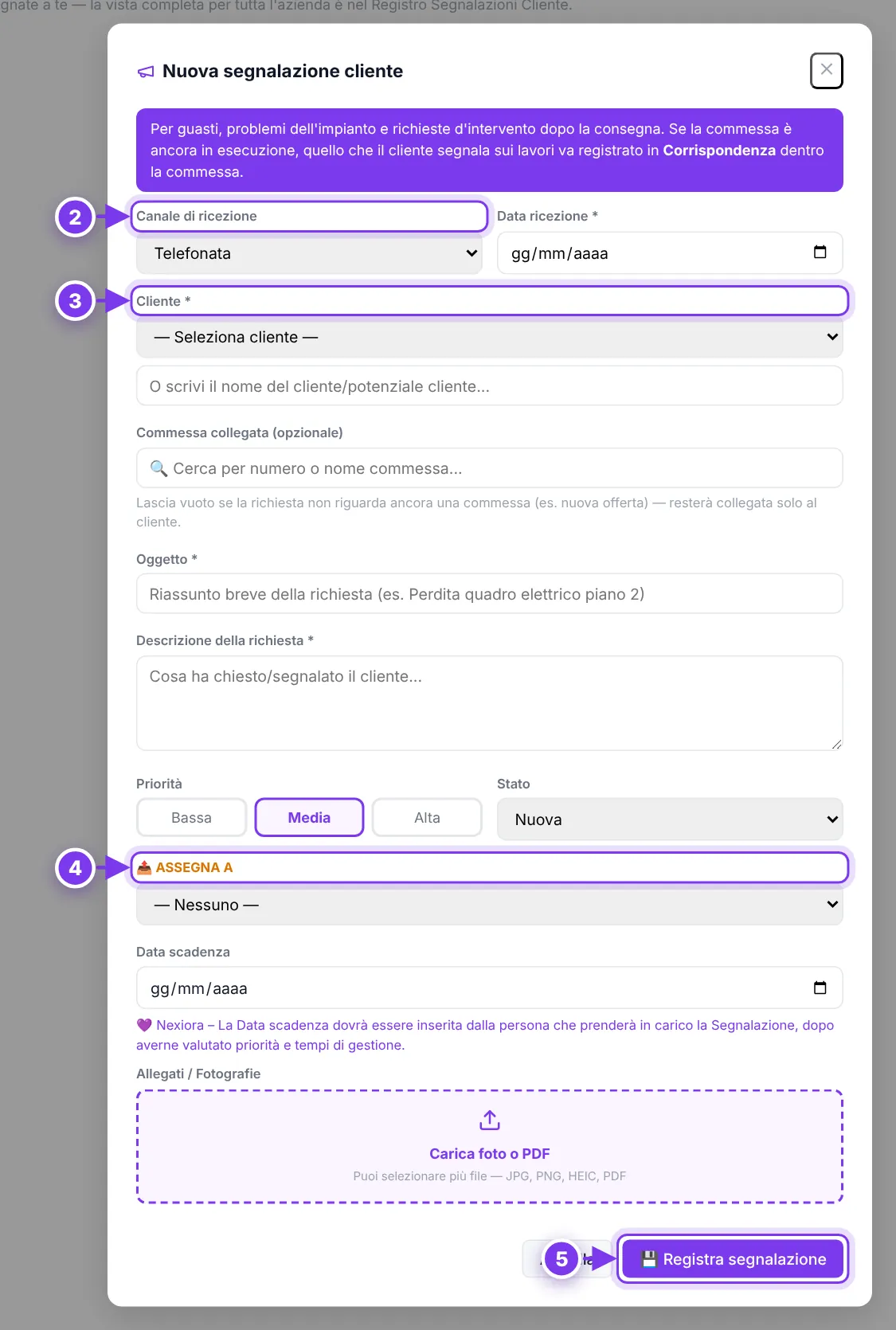Click the Data scadenza label

pos(183,952)
